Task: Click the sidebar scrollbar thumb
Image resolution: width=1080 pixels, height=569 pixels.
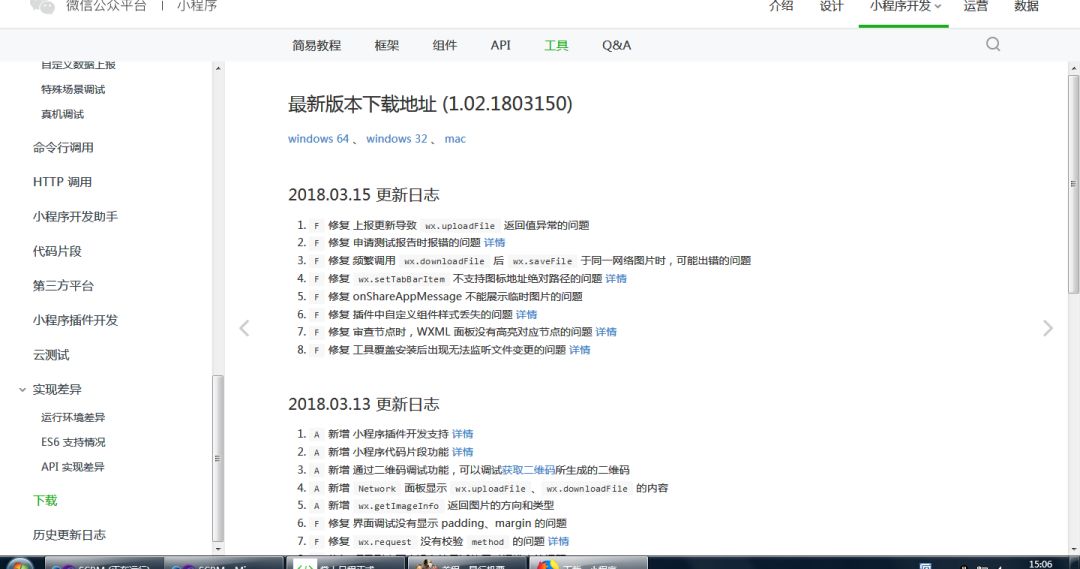Action: click(218, 458)
